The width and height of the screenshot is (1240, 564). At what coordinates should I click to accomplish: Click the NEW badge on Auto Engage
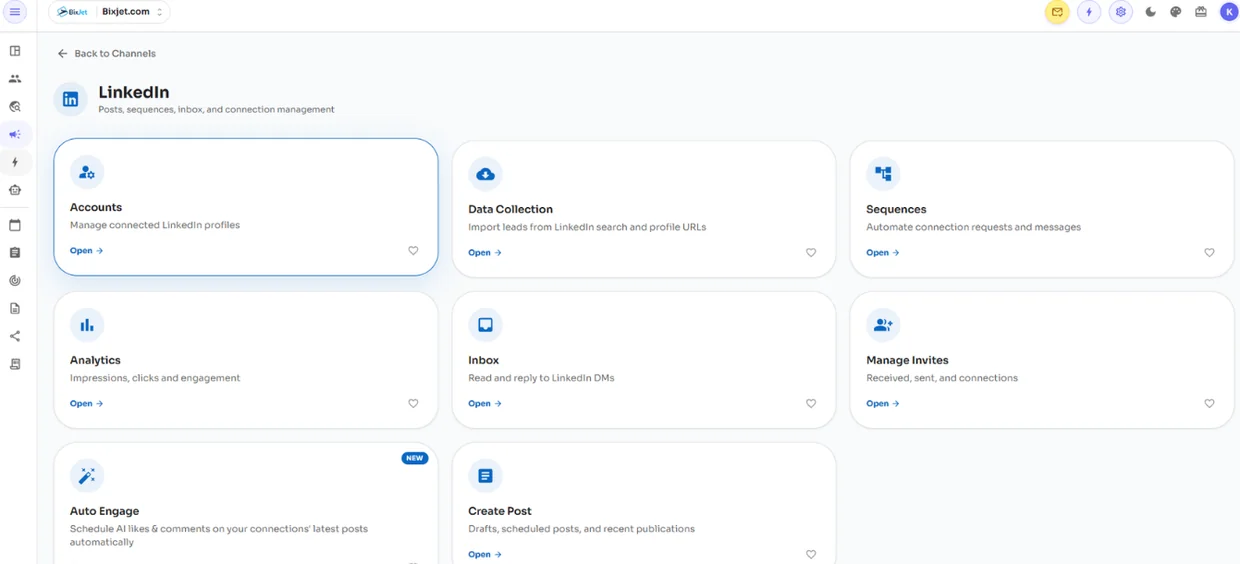pyautogui.click(x=415, y=458)
